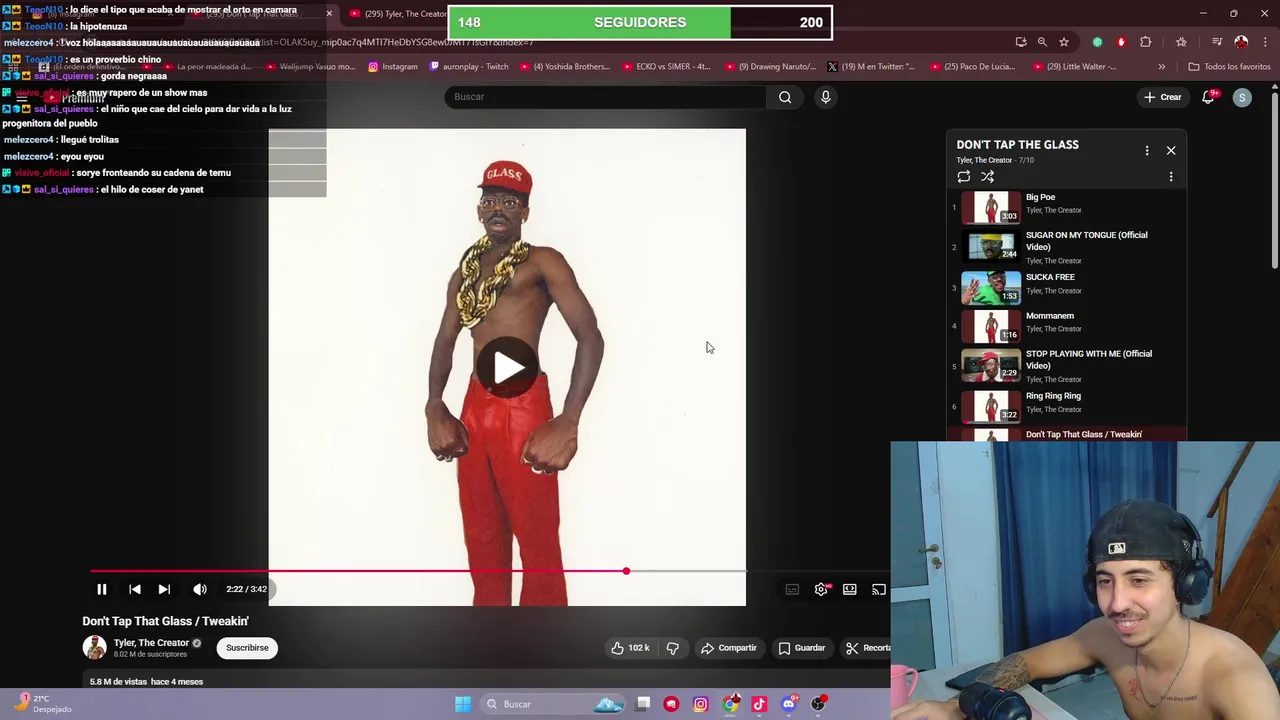Toggle subtitles captions button in player
Image resolution: width=1280 pixels, height=720 pixels.
click(x=792, y=589)
